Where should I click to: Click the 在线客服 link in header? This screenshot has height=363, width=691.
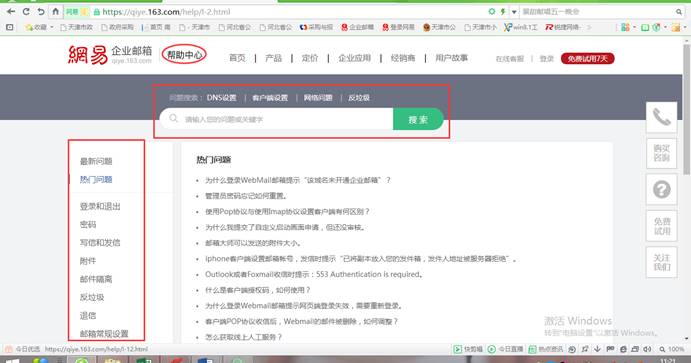[x=510, y=59]
